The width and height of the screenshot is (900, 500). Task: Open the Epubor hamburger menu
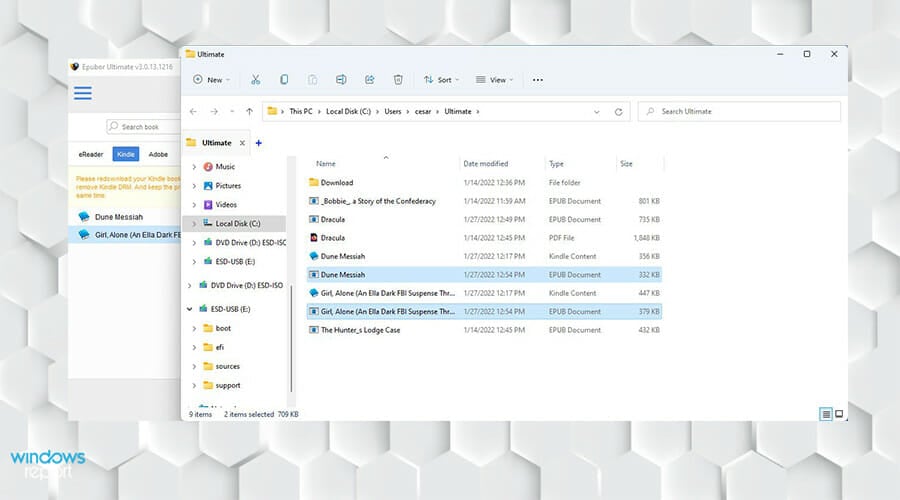pyautogui.click(x=83, y=93)
